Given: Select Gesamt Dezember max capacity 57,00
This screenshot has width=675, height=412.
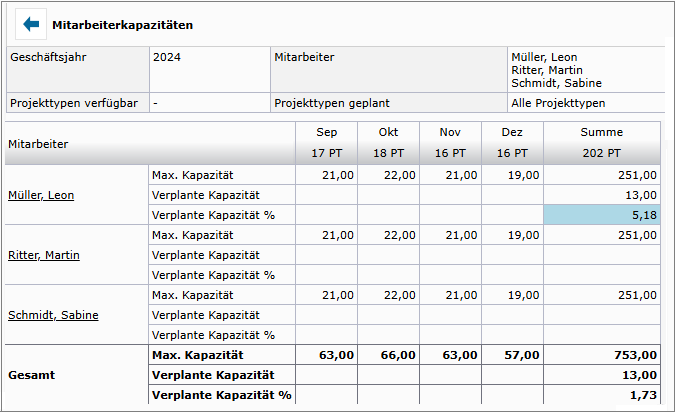Looking at the screenshot, I should (x=512, y=355).
